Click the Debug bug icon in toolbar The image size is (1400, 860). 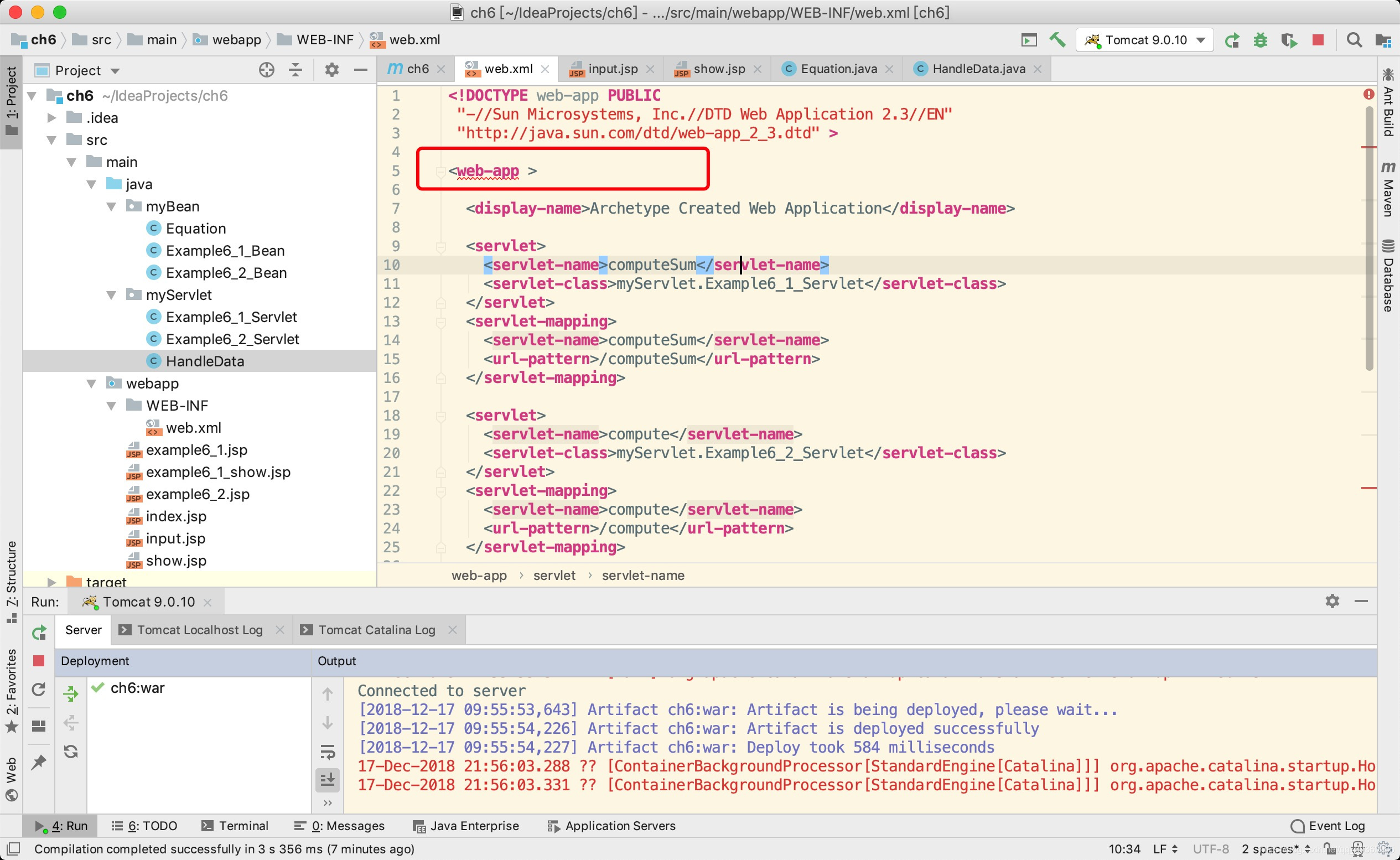tap(1260, 40)
